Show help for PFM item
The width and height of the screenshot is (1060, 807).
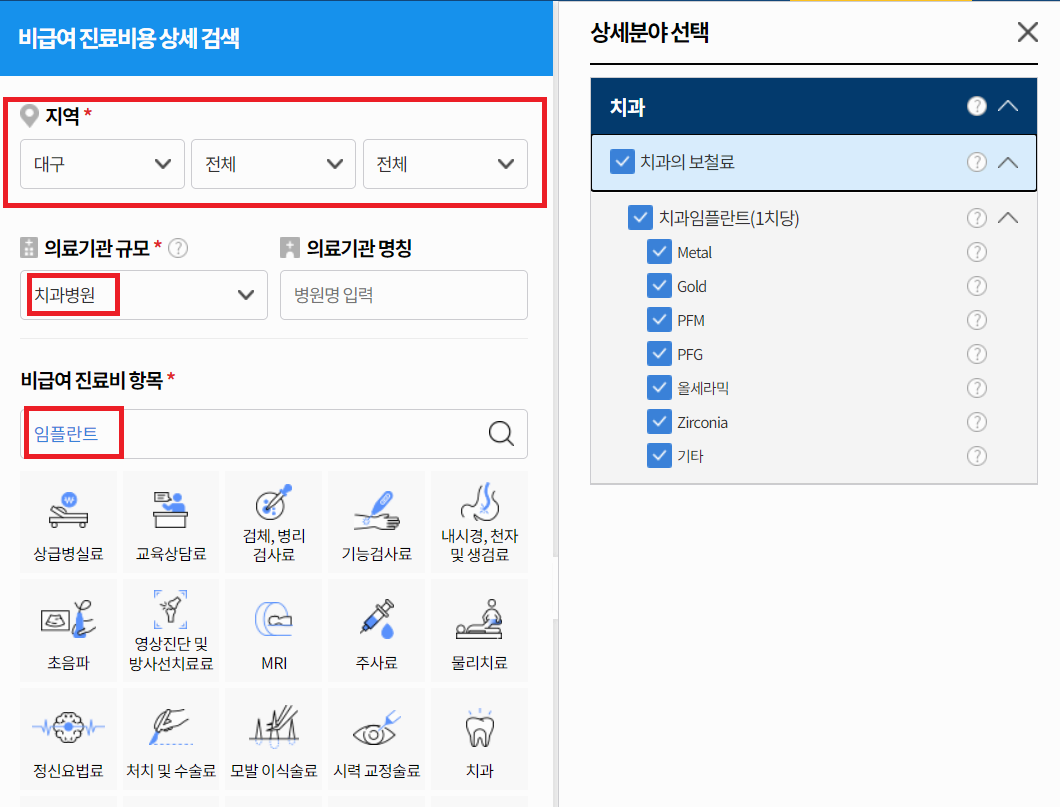tap(976, 320)
